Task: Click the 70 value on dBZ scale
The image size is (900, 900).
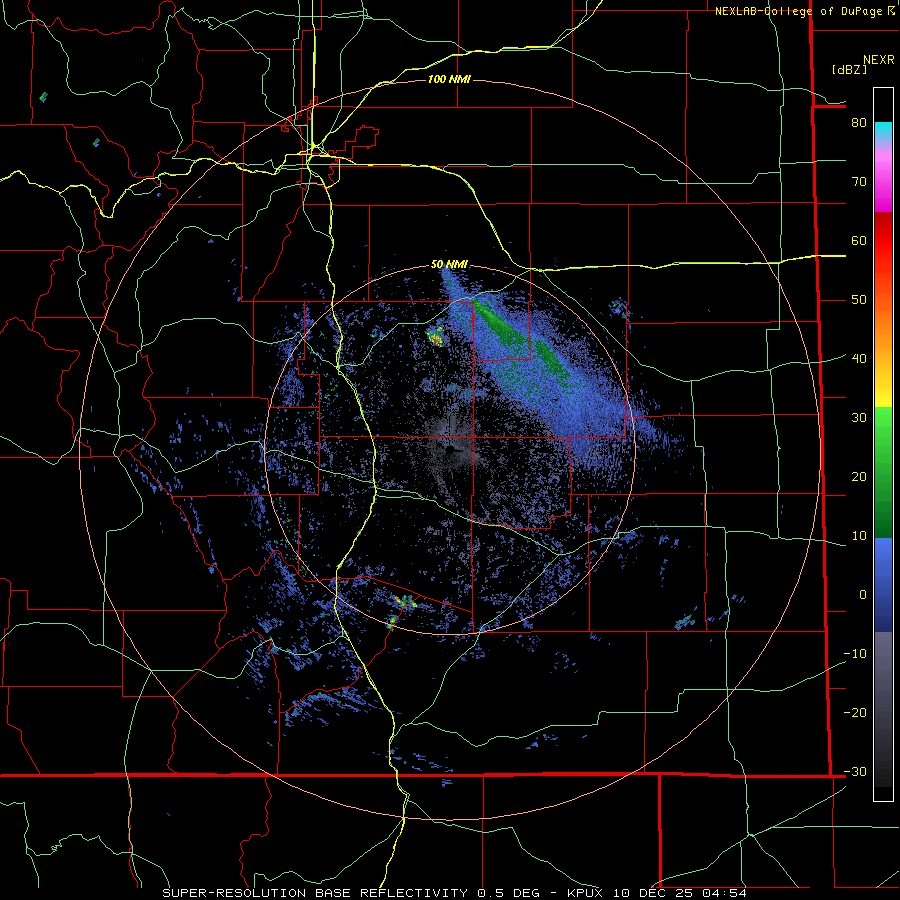Action: pos(859,181)
